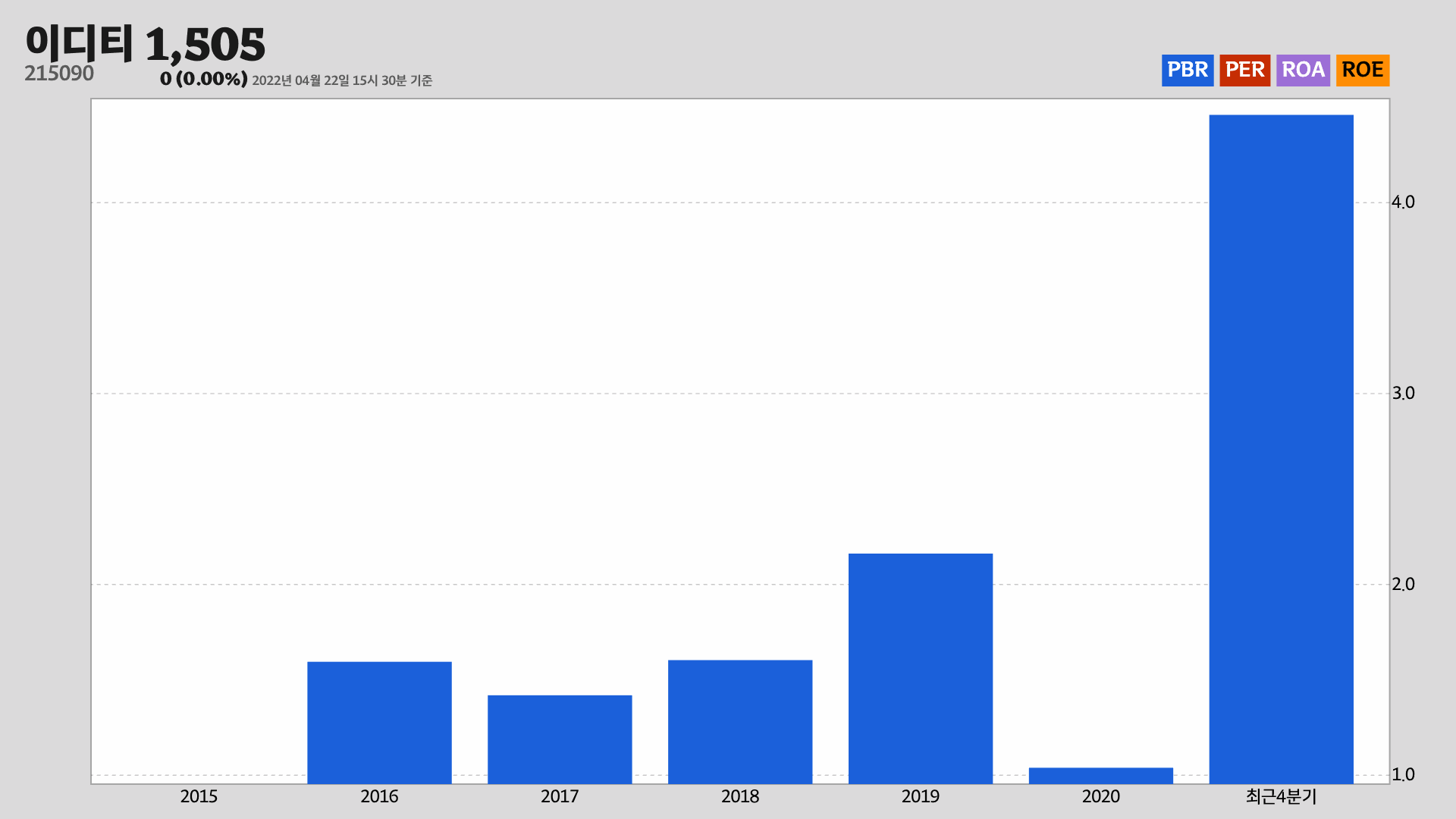Click the timestamp 2022년 04월 22일 15시 30분 기준
Screen dimensions: 1456x819
342,80
